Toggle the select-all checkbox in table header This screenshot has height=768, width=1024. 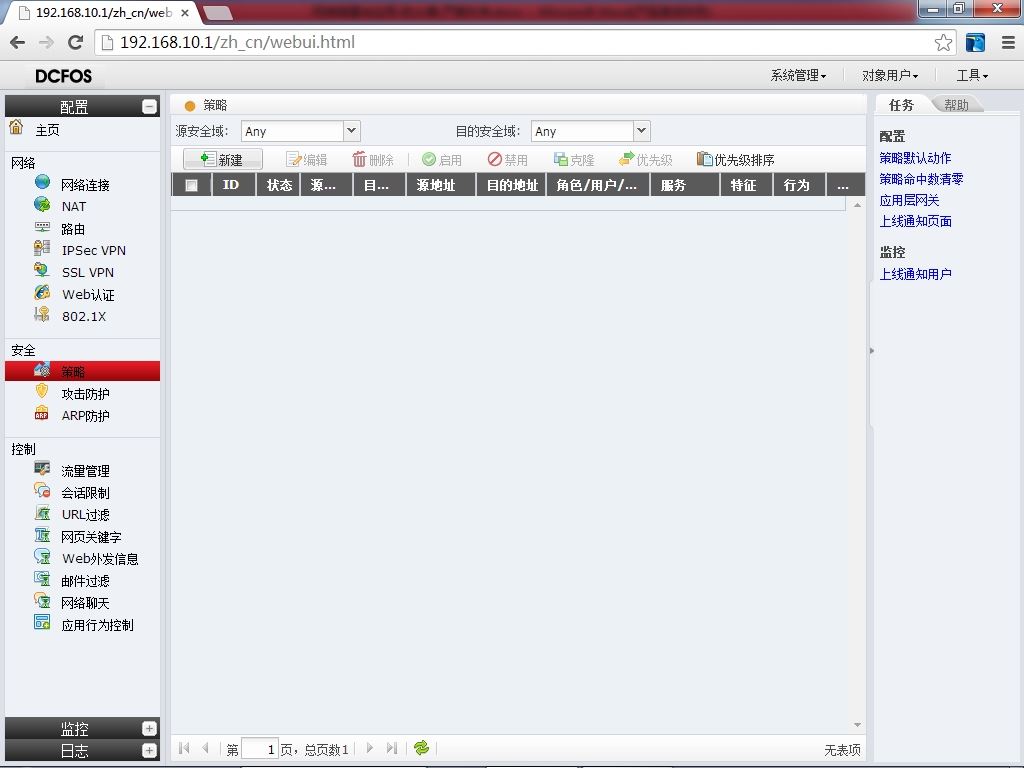(x=191, y=185)
